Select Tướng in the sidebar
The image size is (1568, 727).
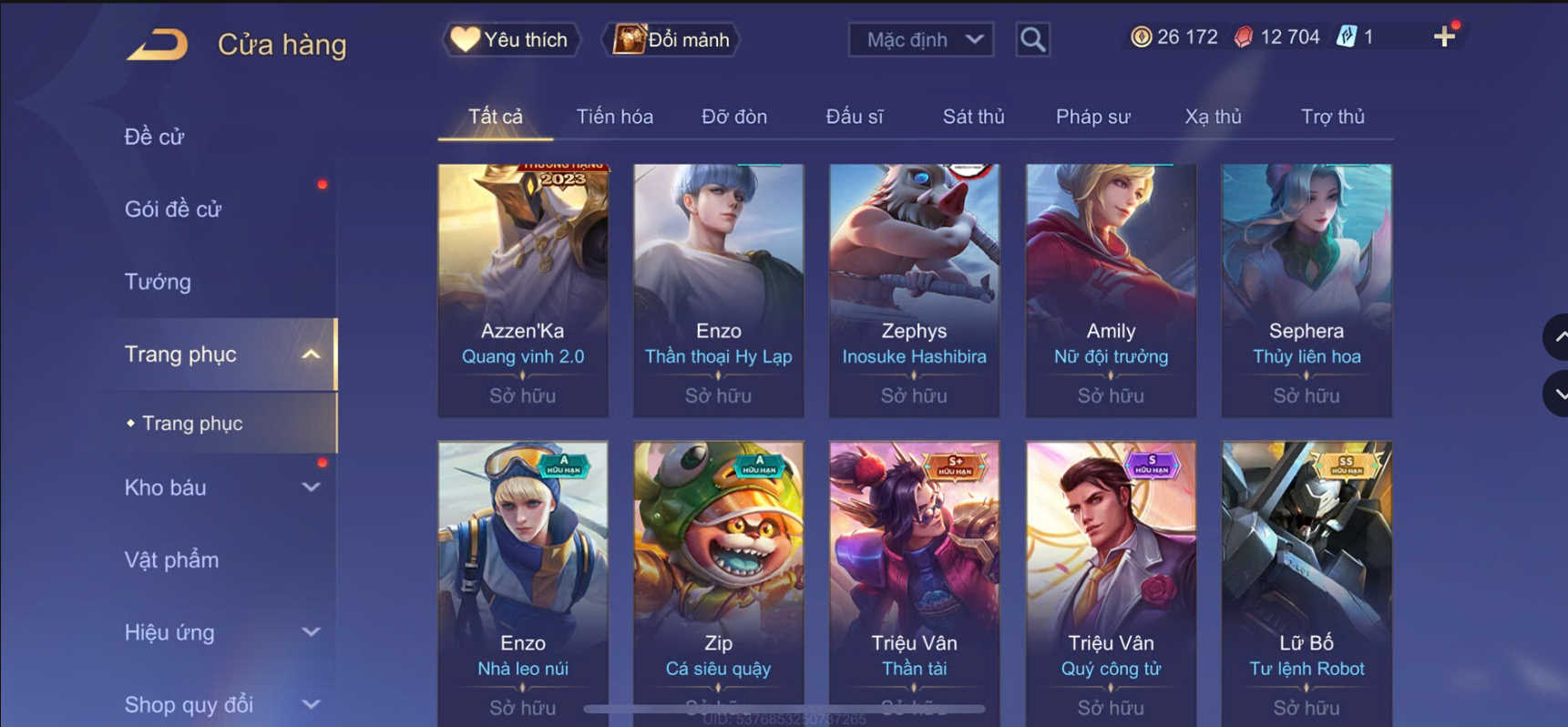tap(158, 282)
